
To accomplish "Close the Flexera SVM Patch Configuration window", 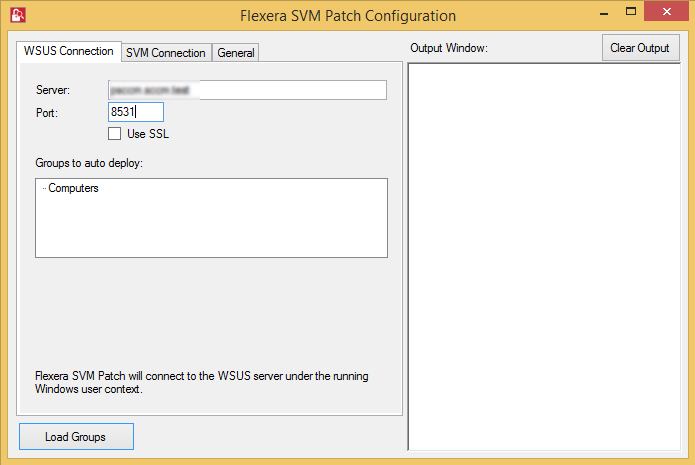I will coord(667,12).
